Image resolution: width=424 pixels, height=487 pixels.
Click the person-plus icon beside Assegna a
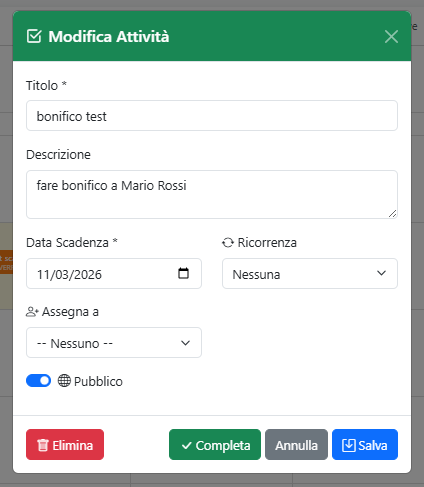click(32, 312)
